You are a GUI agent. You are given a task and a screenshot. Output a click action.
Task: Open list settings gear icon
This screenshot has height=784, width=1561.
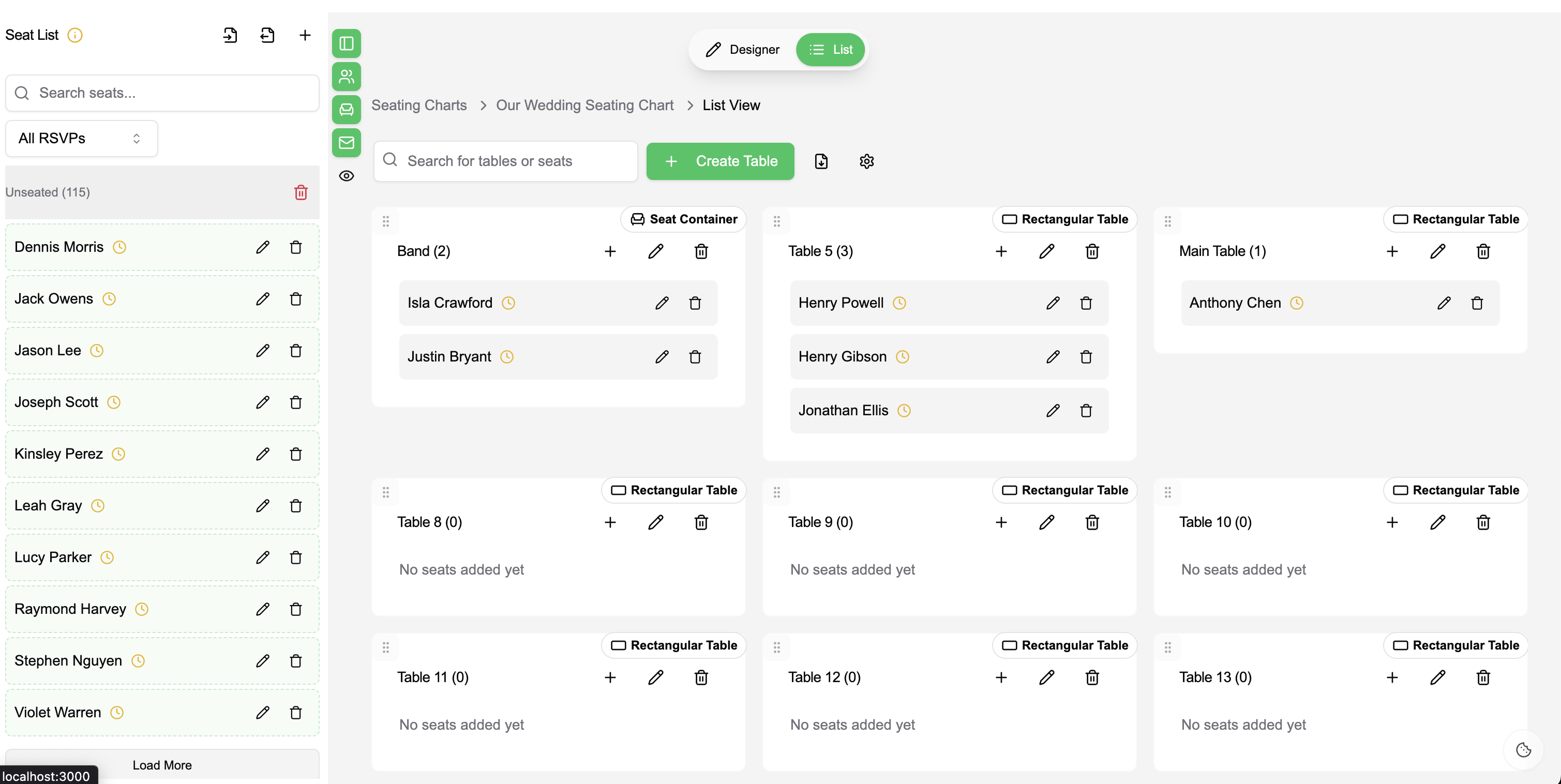(x=866, y=161)
